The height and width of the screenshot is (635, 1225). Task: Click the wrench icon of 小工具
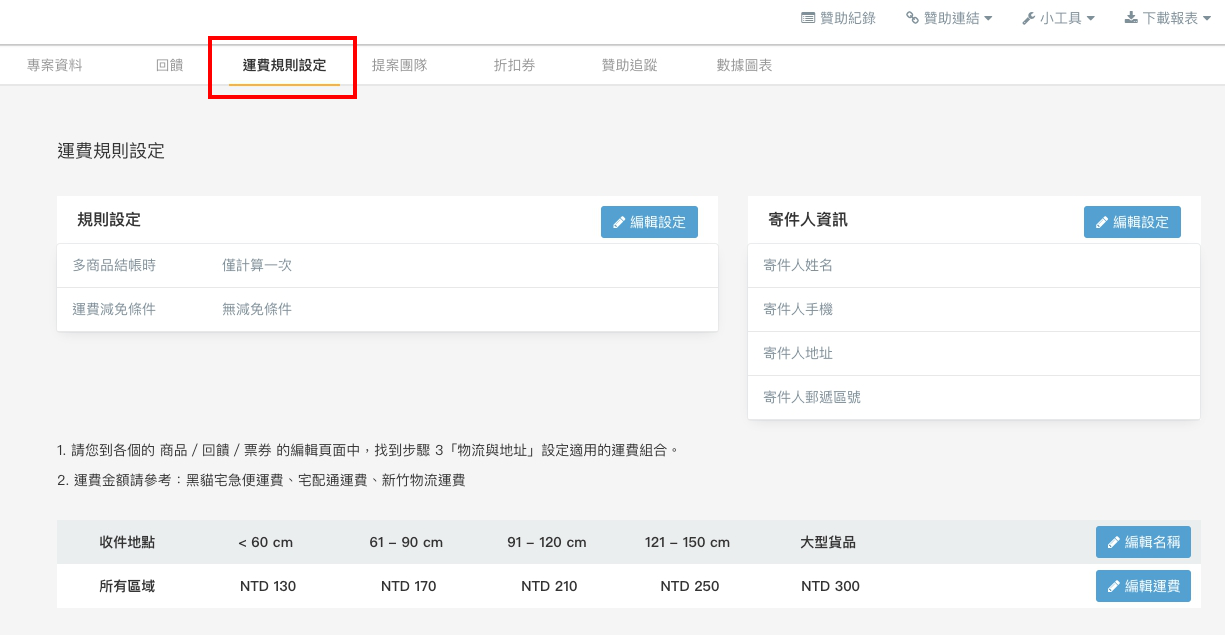pos(1028,18)
